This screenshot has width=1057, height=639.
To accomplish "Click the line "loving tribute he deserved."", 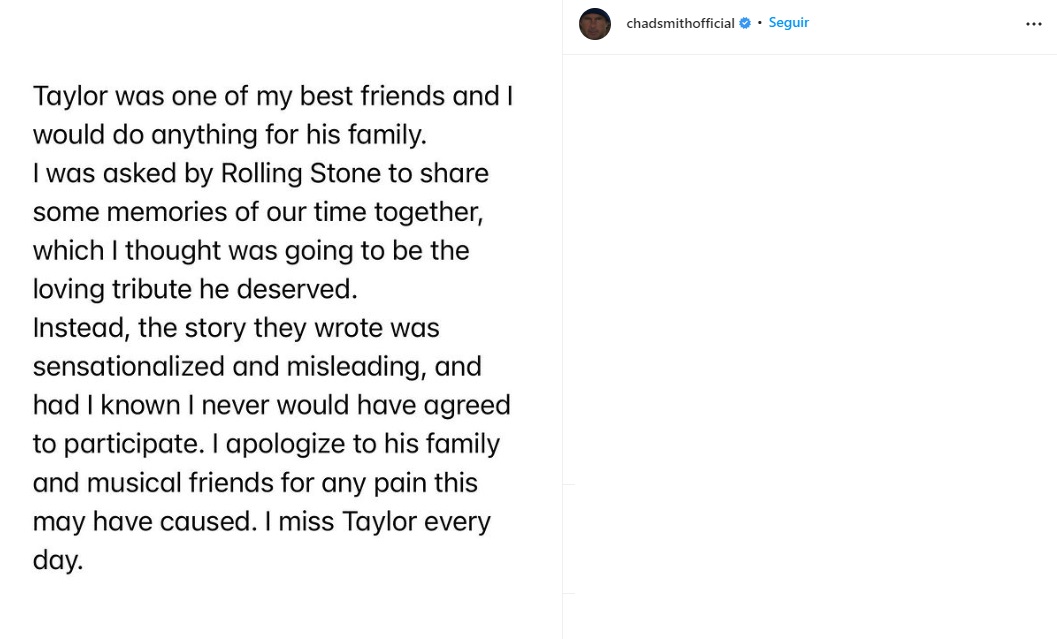I will pos(194,289).
